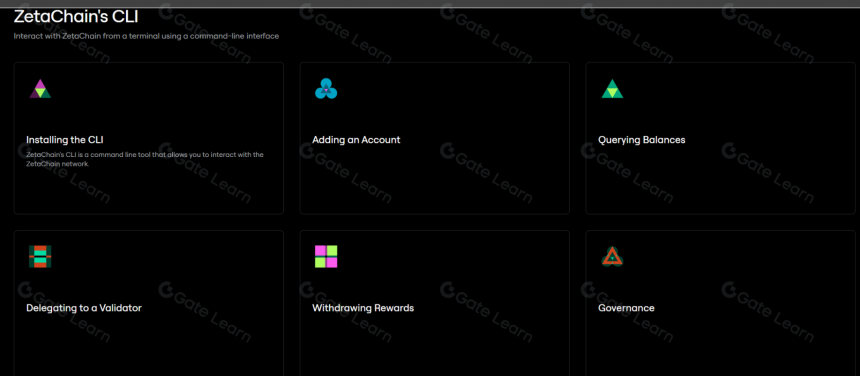Click the Installing the CLI card icon

(40, 89)
